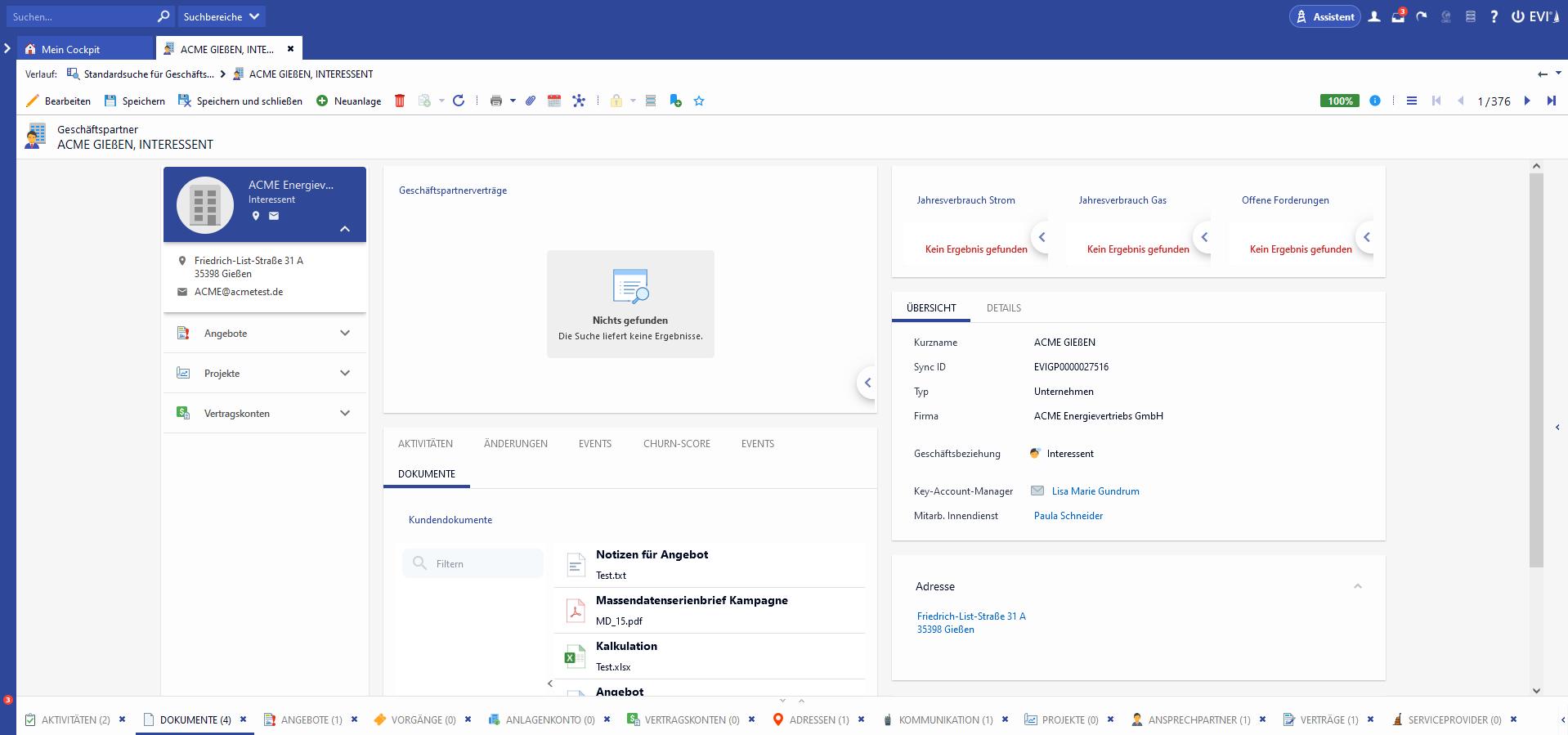This screenshot has width=1568, height=735.
Task: Open the Lisa Marie Gundrum link
Action: click(1095, 491)
